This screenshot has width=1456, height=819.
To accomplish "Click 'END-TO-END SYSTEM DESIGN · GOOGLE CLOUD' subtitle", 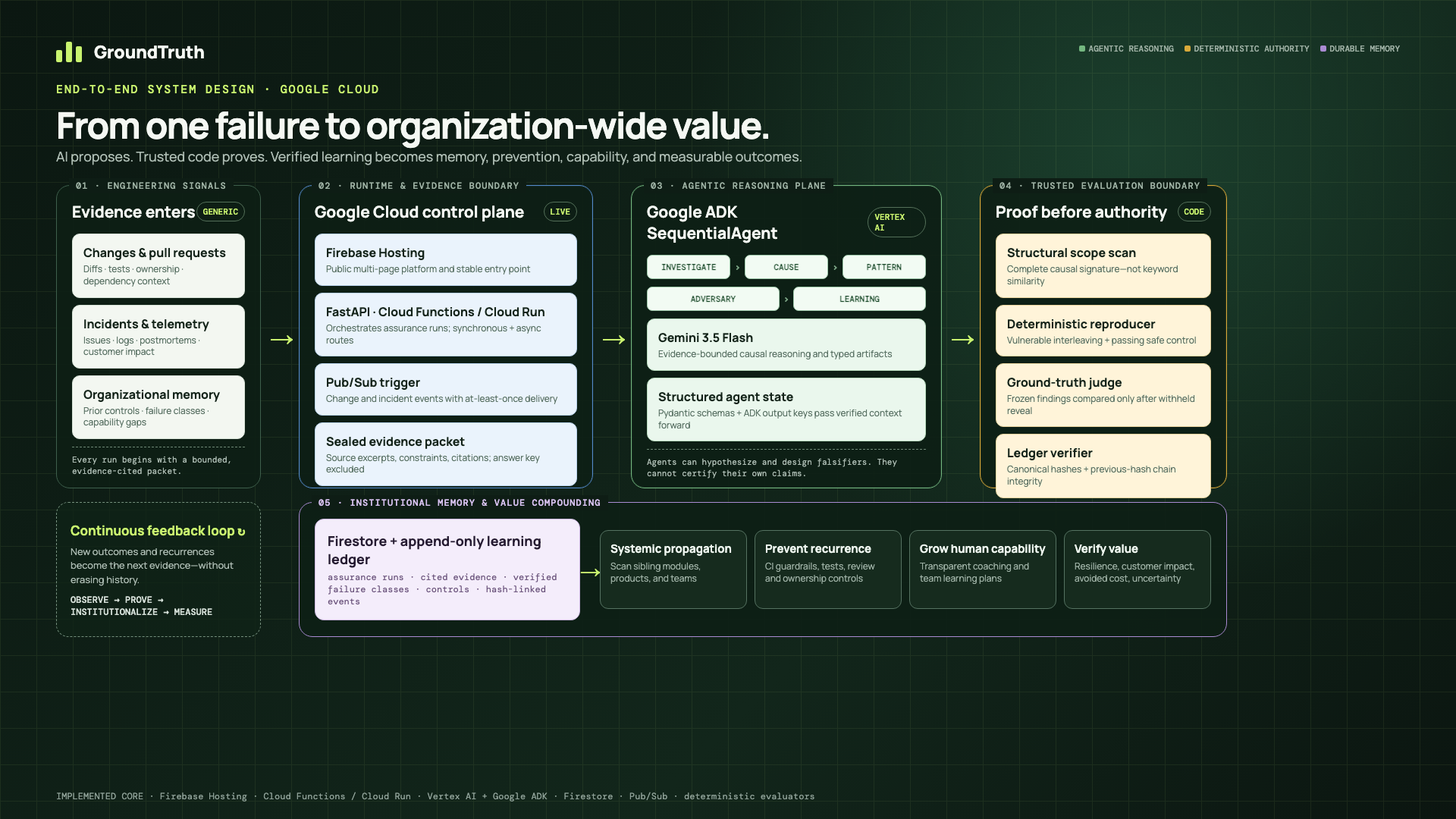I will point(218,89).
